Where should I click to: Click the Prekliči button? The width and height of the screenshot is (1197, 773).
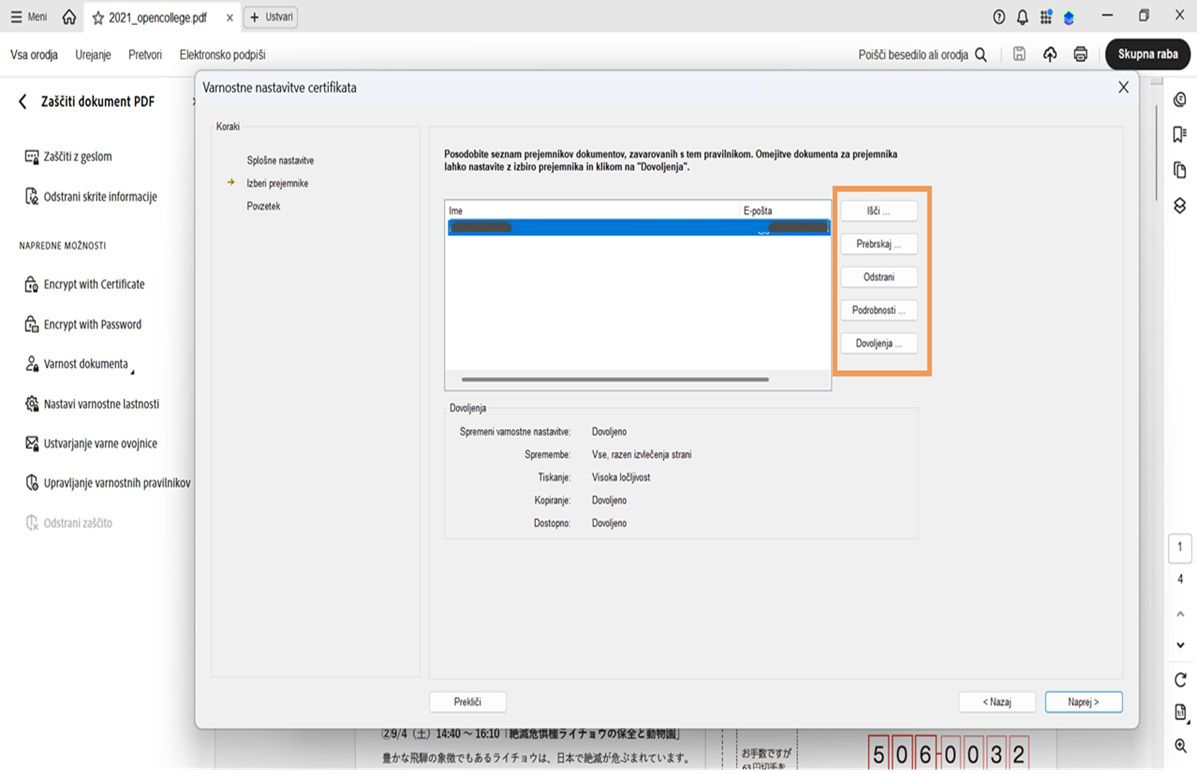click(468, 702)
